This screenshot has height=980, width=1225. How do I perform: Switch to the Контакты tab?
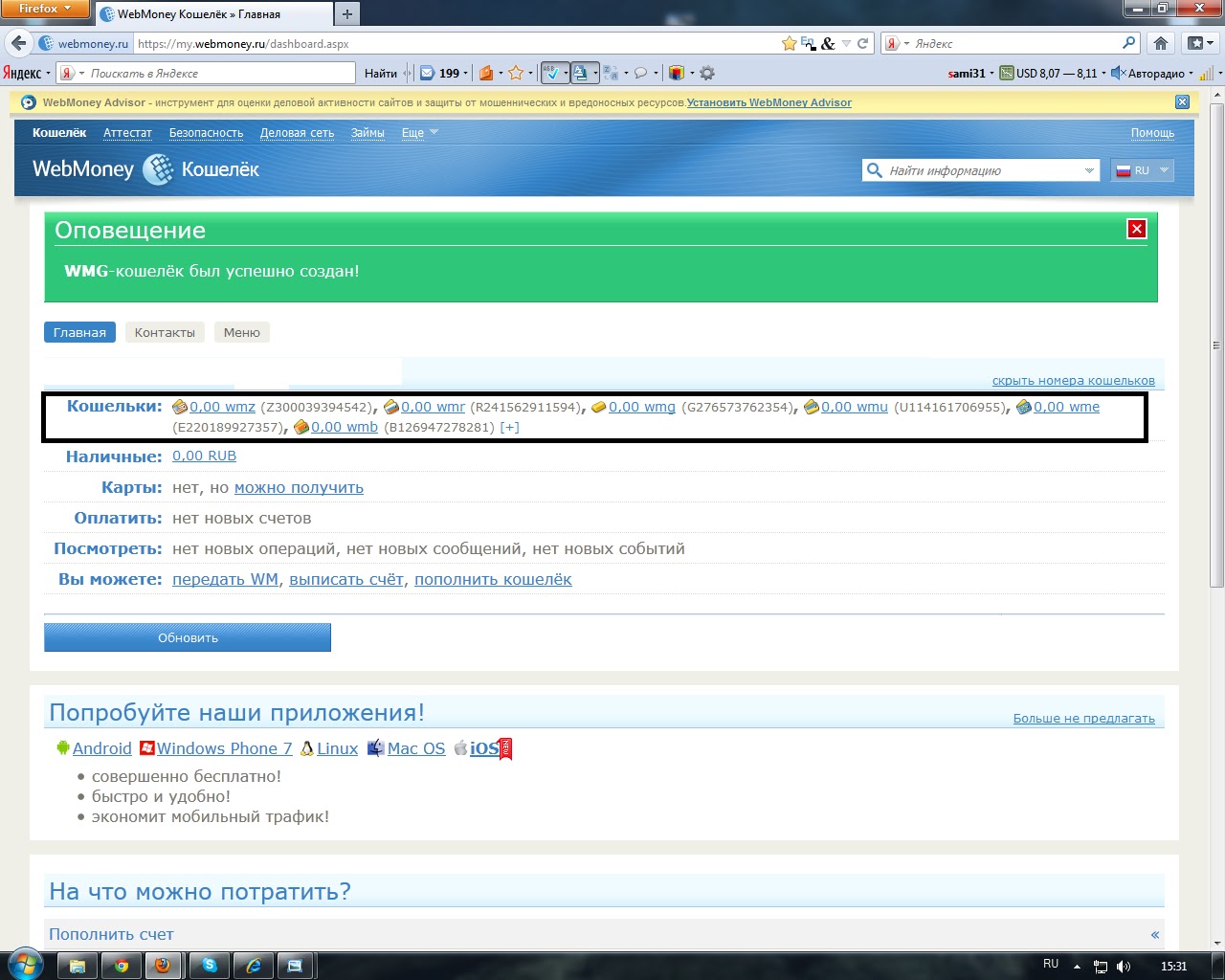[165, 332]
